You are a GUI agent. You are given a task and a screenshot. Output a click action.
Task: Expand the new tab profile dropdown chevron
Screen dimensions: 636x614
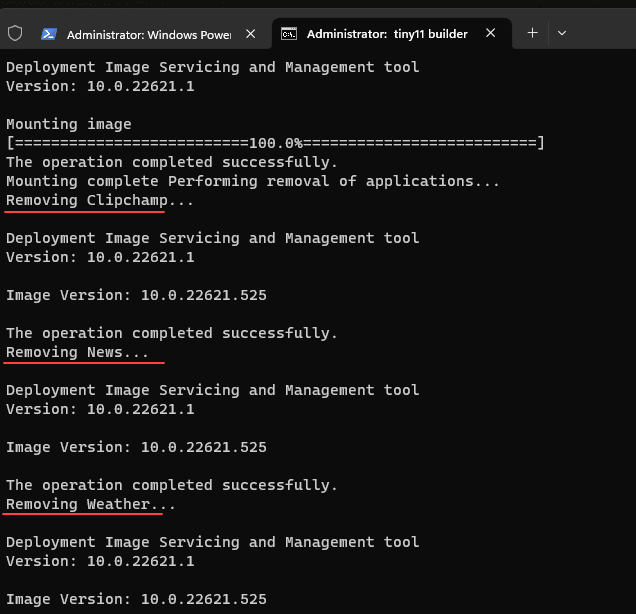pyautogui.click(x=562, y=33)
